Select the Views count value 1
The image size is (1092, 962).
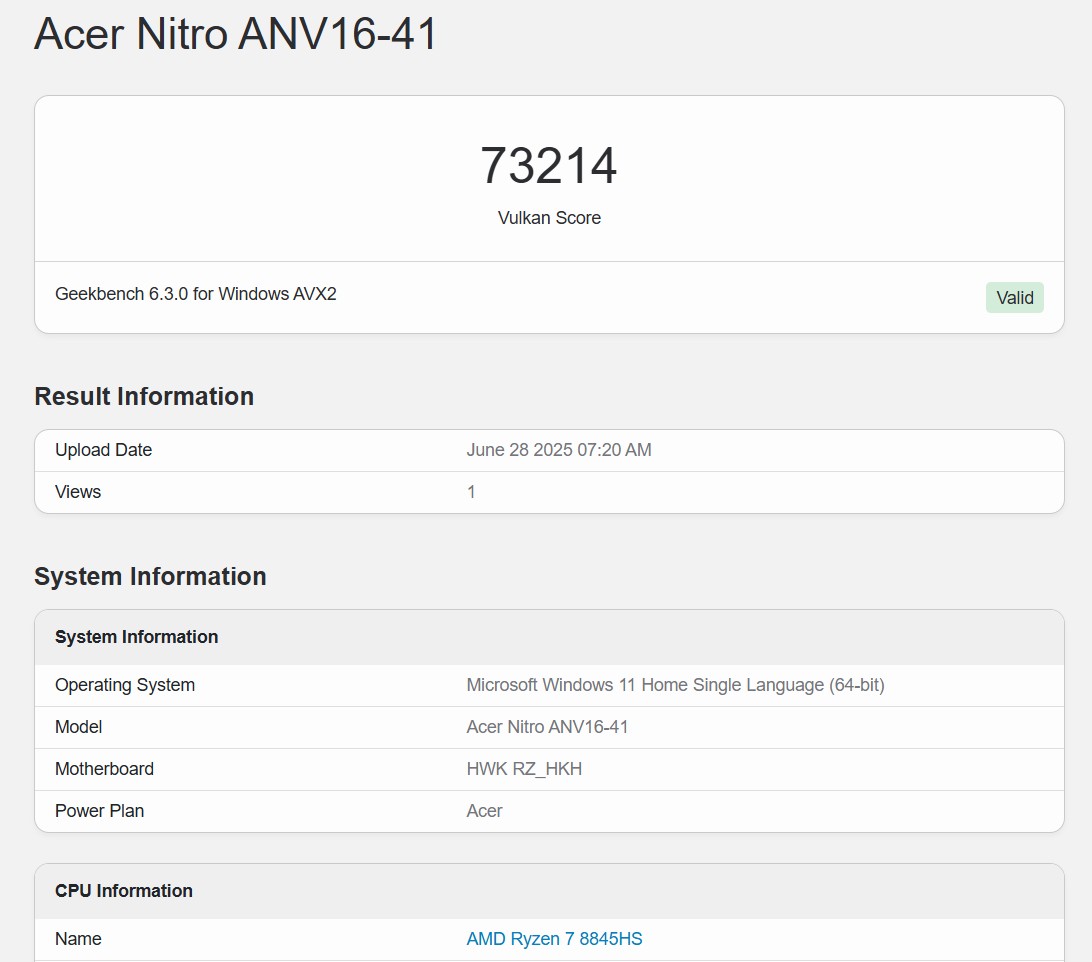[x=471, y=492]
